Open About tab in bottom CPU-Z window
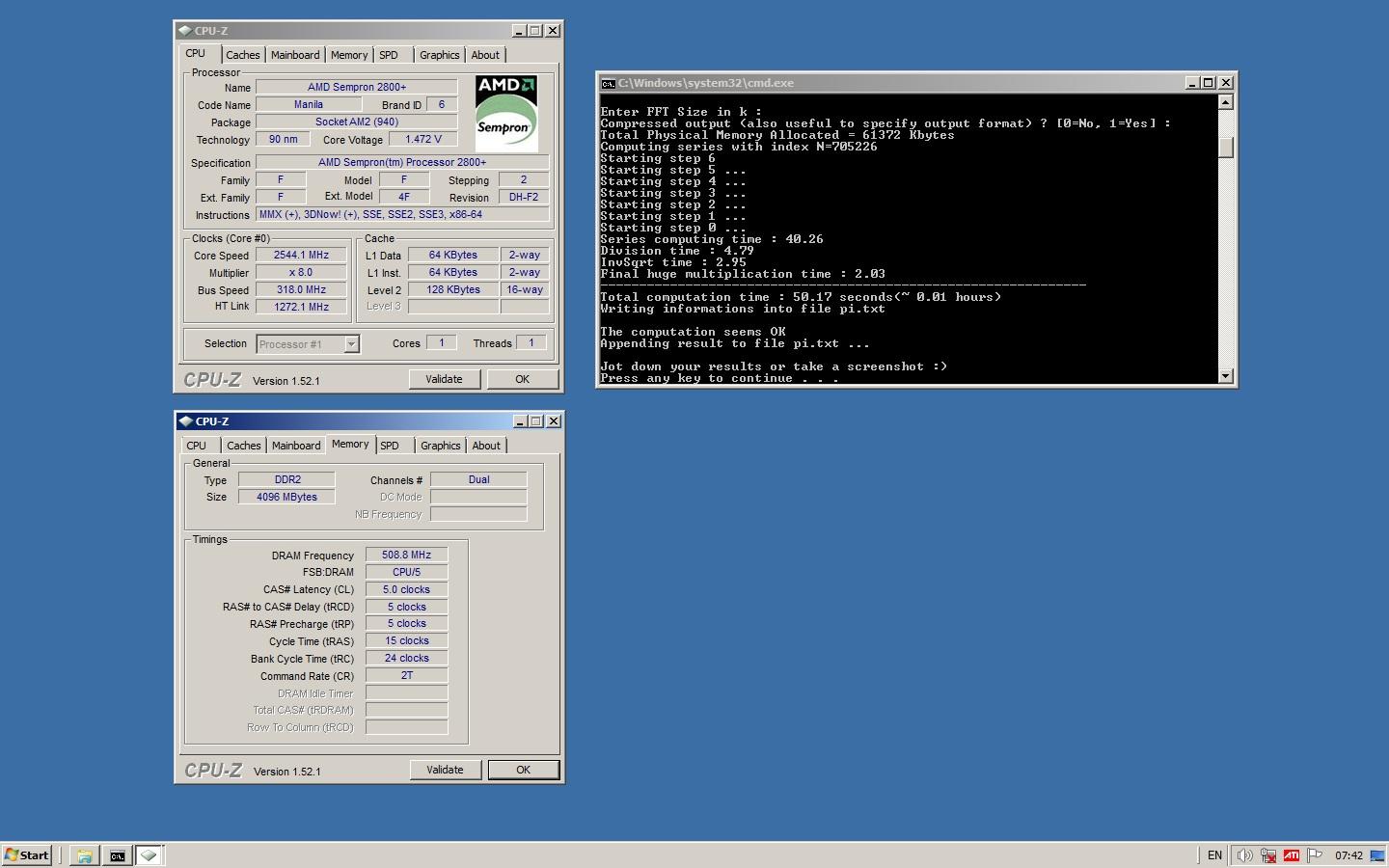Screen dimensions: 1389x868 tap(486, 446)
